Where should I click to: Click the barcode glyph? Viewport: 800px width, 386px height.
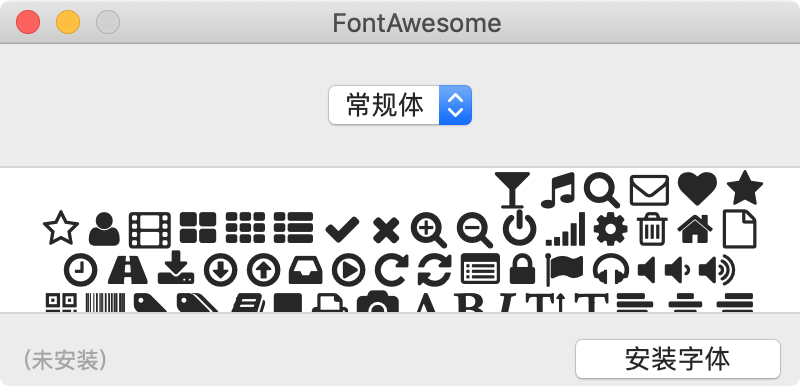[x=105, y=302]
